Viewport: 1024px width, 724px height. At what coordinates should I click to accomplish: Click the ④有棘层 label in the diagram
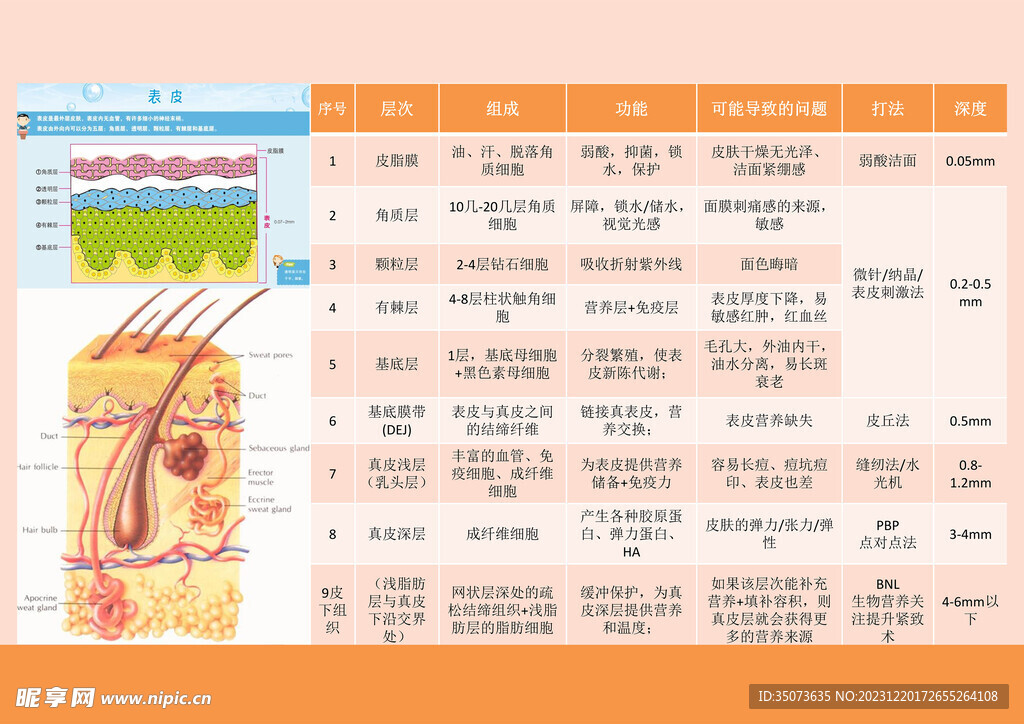(x=47, y=223)
